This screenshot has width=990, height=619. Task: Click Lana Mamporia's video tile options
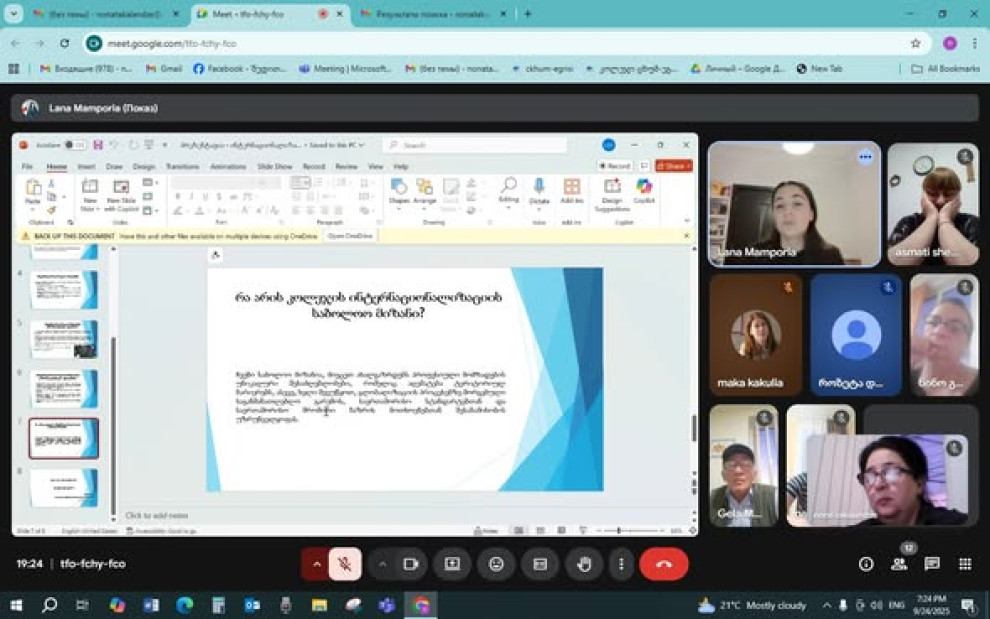865,157
